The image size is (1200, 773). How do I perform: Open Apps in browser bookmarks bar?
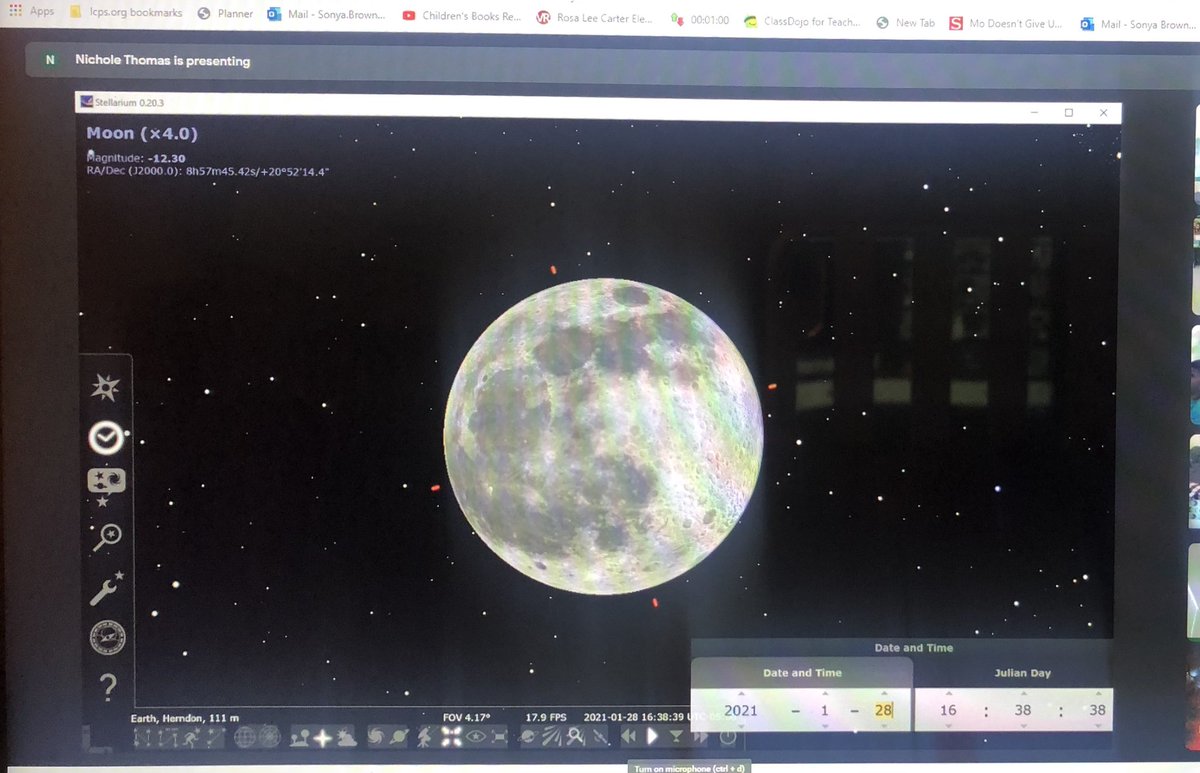tap(33, 11)
